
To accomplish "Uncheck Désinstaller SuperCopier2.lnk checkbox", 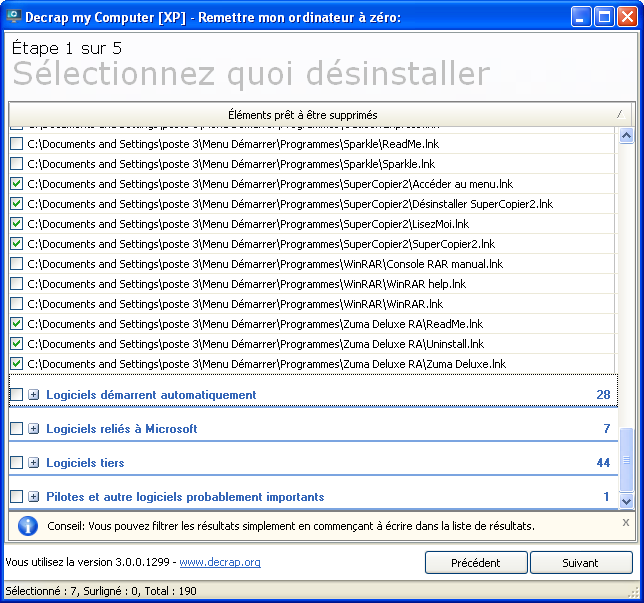I will [16, 204].
